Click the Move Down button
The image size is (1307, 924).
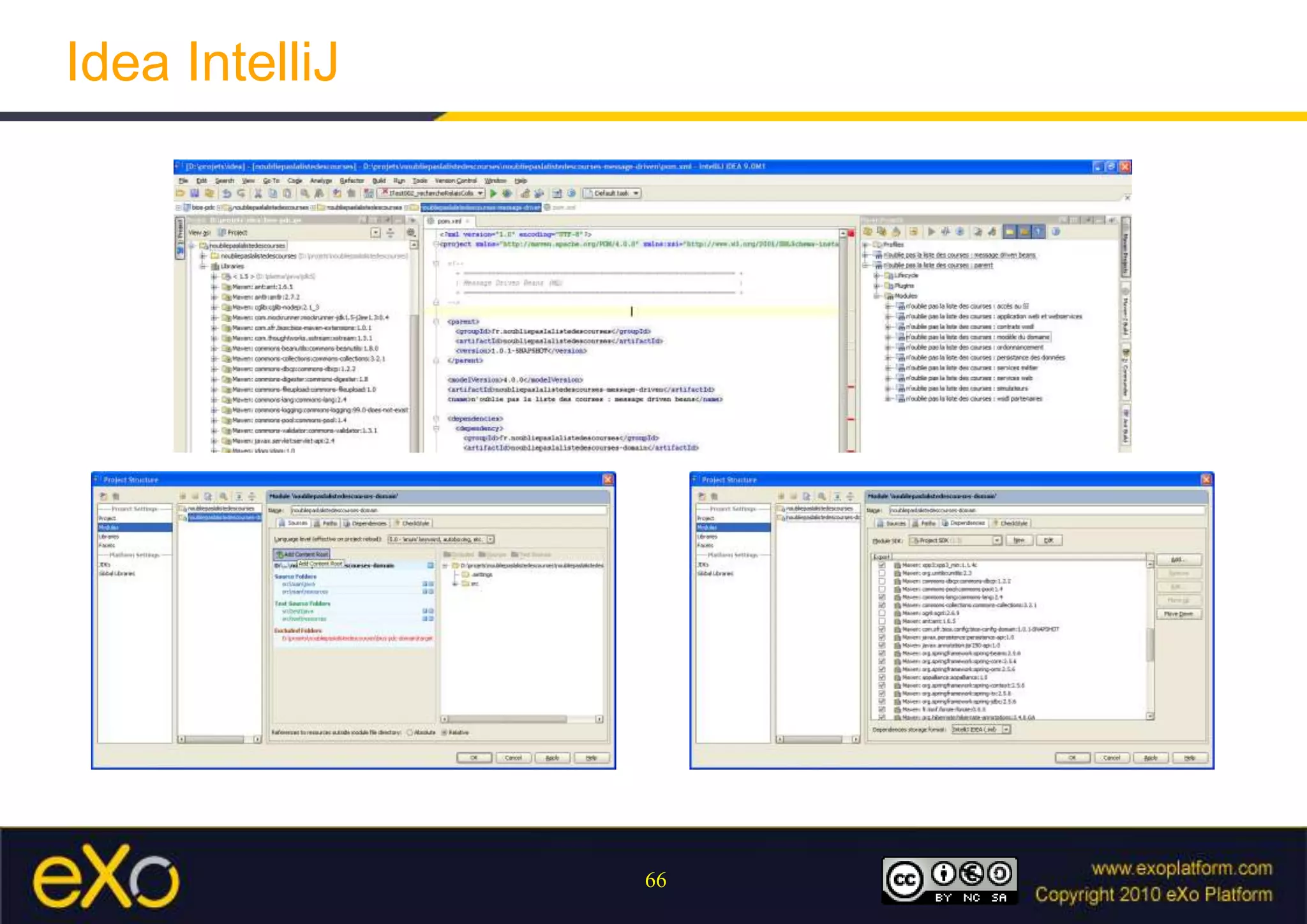(x=1178, y=614)
